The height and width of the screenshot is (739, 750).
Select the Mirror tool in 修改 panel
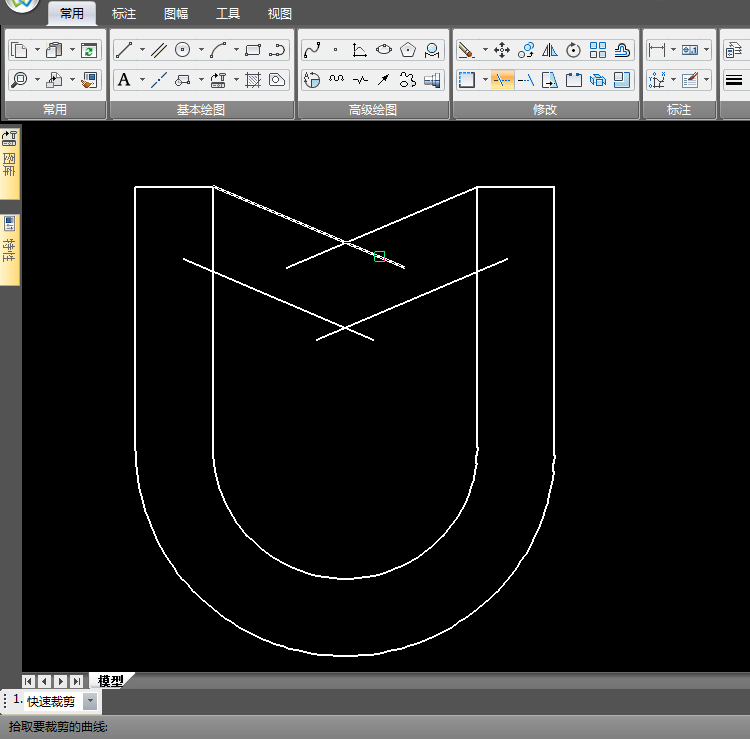point(550,50)
